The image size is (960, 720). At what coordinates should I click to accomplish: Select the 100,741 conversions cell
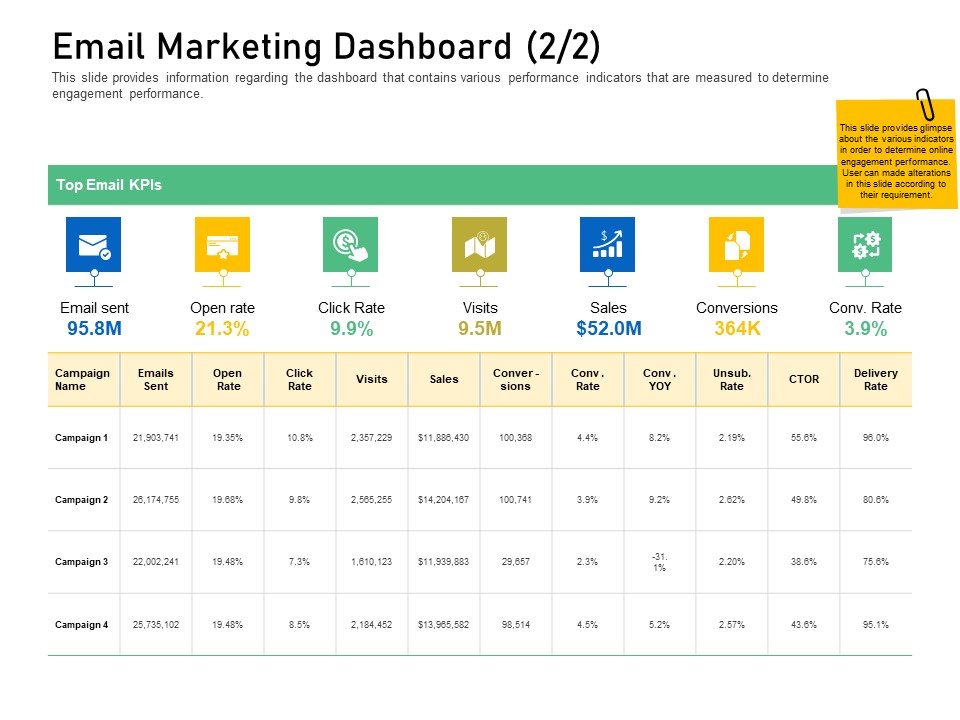click(x=516, y=500)
